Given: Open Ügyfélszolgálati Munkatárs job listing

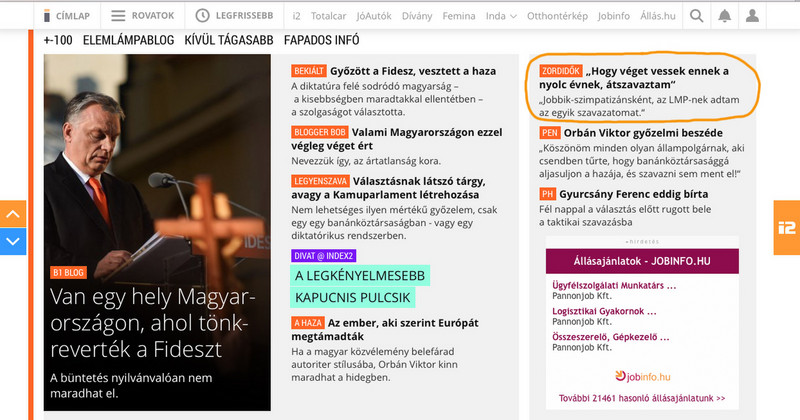Looking at the screenshot, I should (614, 285).
